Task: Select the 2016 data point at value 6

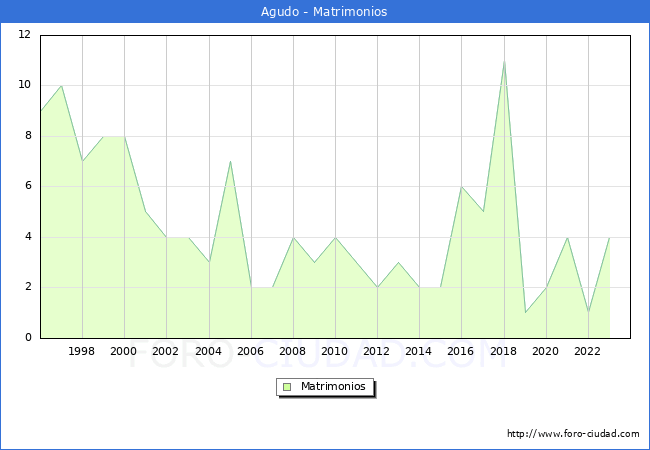Action: coord(461,186)
